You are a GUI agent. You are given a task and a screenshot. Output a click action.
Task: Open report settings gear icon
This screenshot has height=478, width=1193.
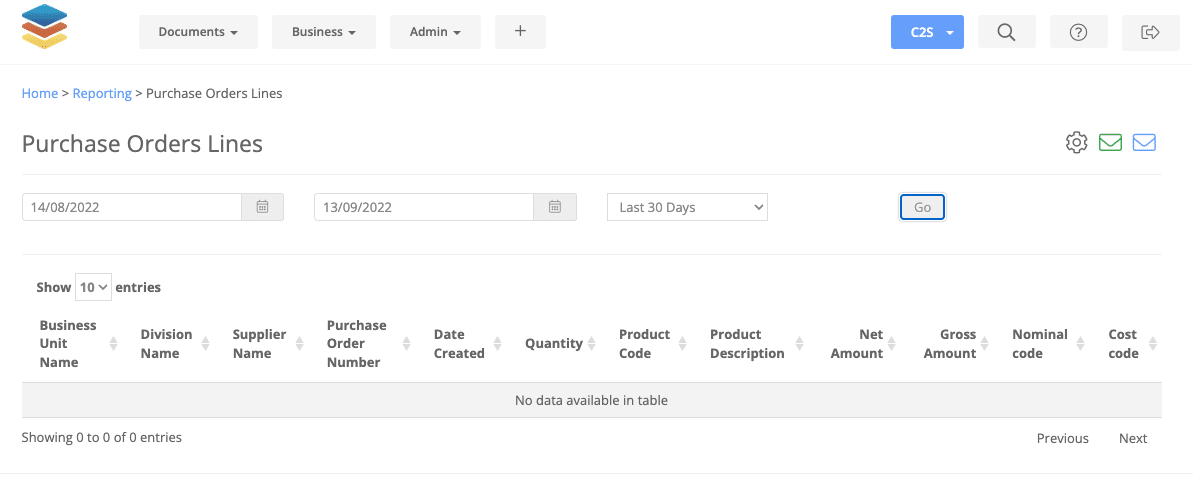pos(1076,142)
